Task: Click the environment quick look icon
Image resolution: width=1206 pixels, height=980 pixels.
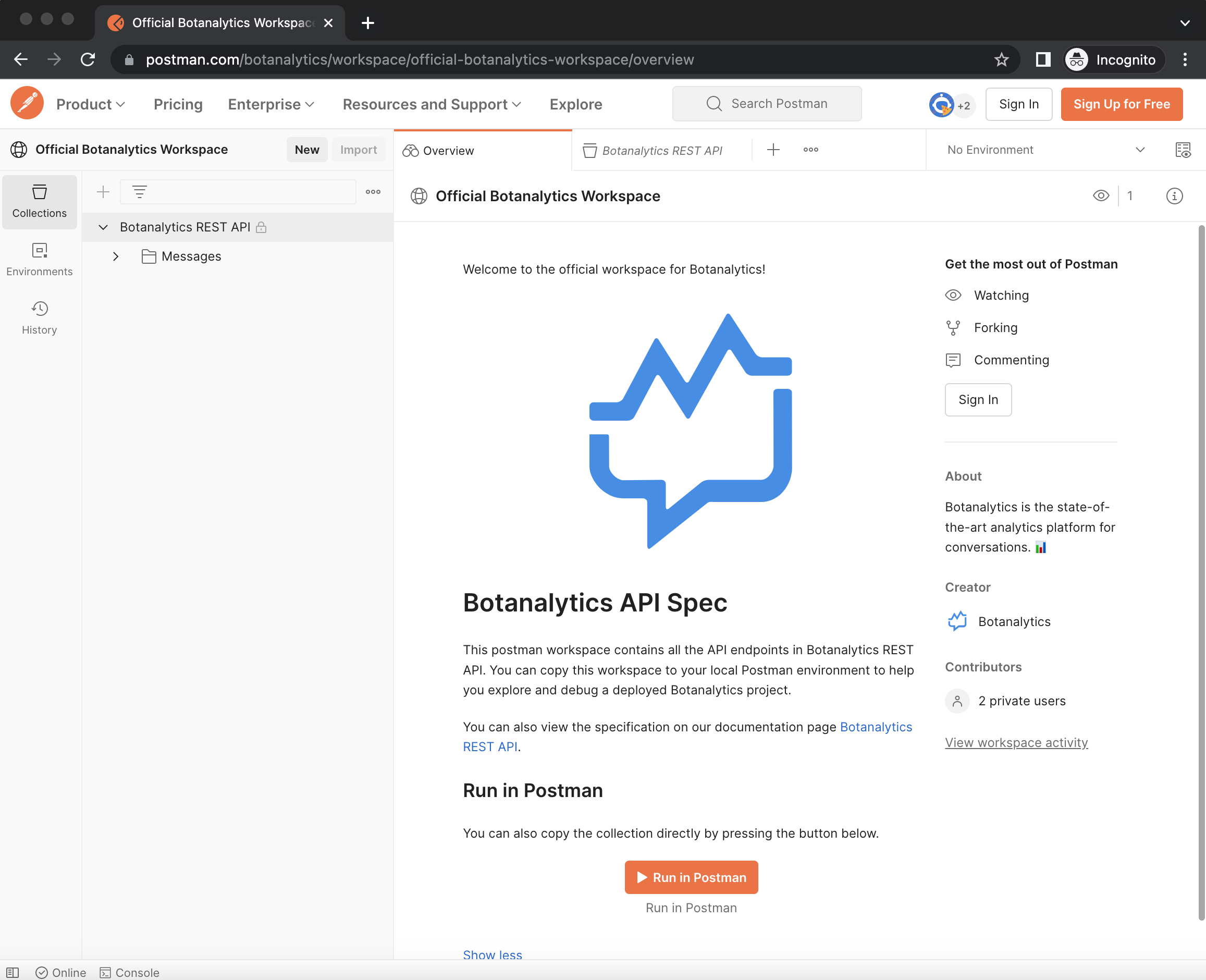Action: [x=1183, y=150]
